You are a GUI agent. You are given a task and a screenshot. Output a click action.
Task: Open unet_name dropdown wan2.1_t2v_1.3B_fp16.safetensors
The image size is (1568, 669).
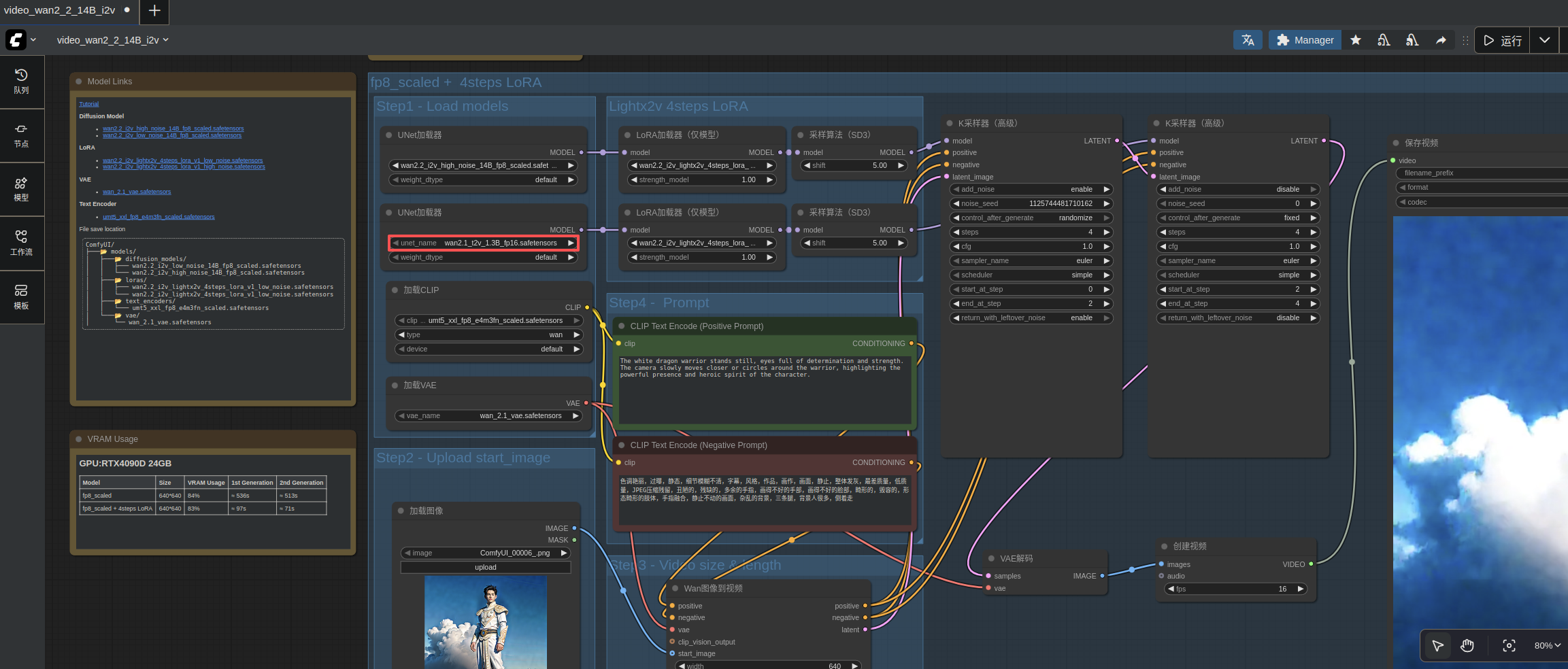pyautogui.click(x=484, y=243)
